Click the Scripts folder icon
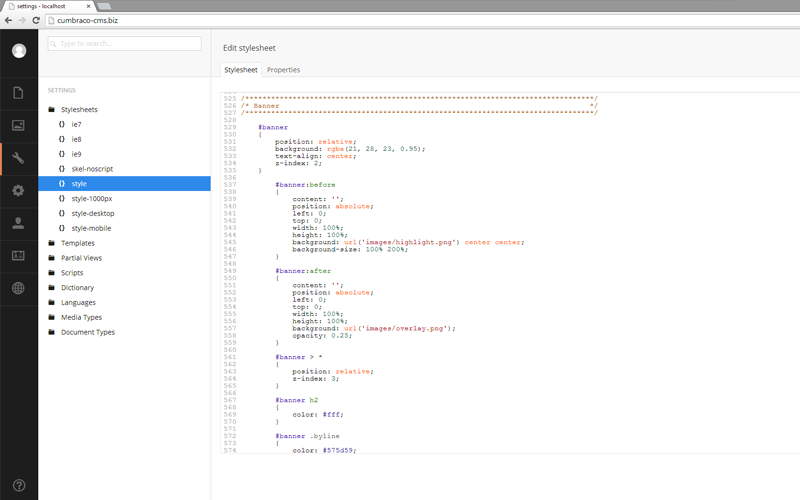Image resolution: width=800 pixels, height=500 pixels. coord(52,272)
